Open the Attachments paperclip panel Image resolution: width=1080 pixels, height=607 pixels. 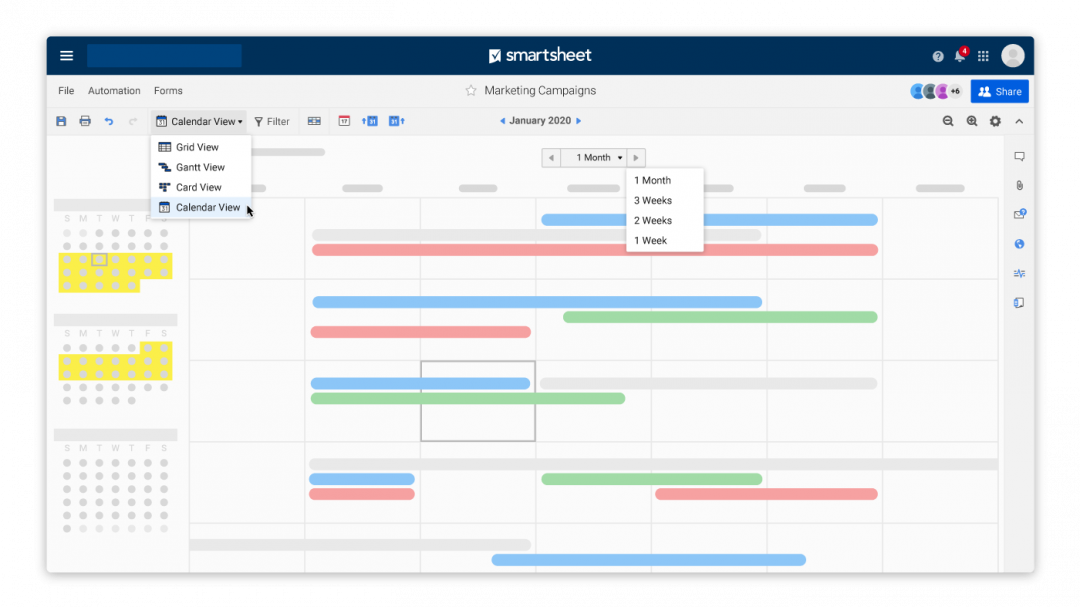(x=1019, y=185)
